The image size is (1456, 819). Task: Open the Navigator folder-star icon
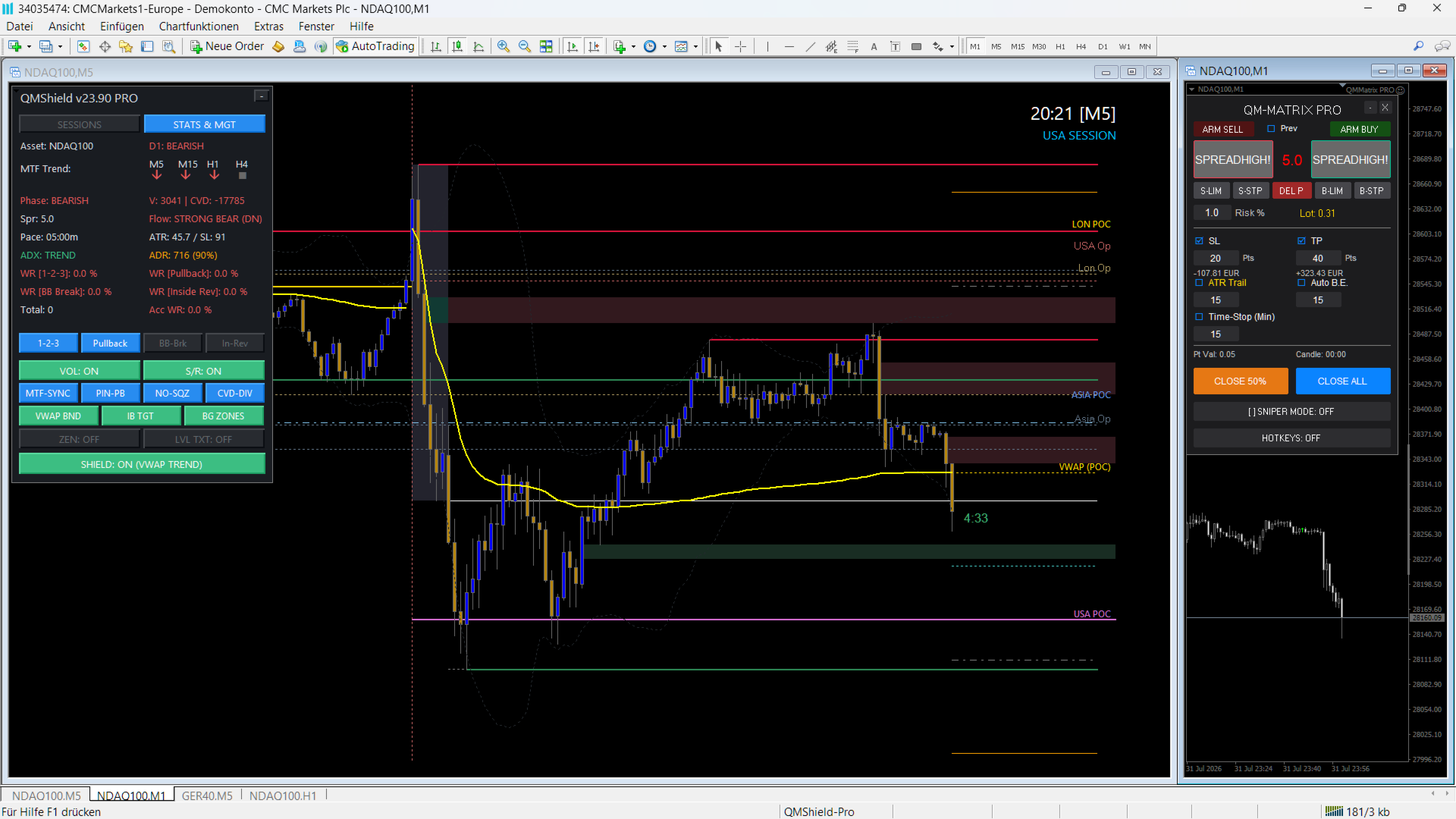[126, 47]
